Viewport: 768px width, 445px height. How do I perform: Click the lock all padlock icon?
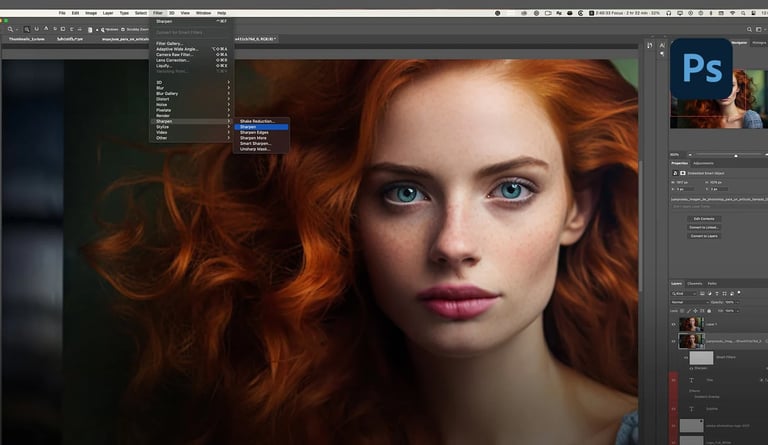point(709,310)
